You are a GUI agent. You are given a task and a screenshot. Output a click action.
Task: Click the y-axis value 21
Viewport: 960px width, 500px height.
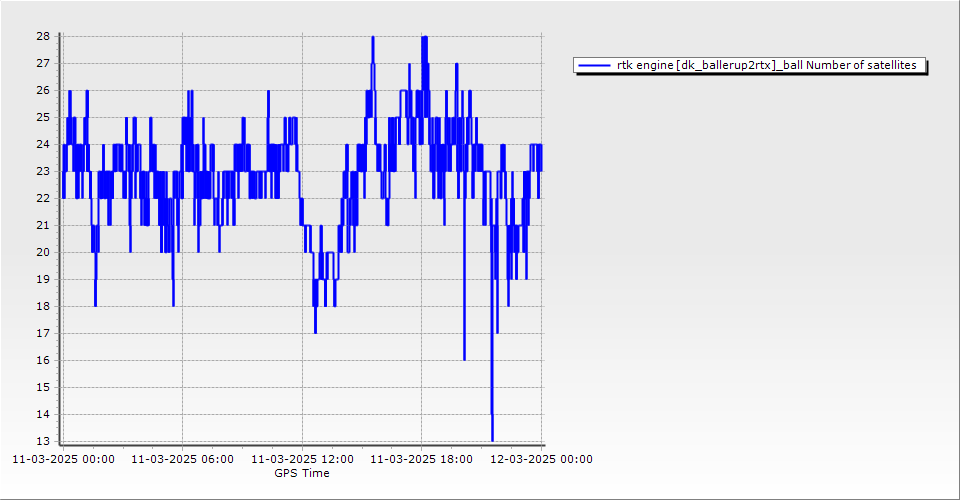[43, 225]
